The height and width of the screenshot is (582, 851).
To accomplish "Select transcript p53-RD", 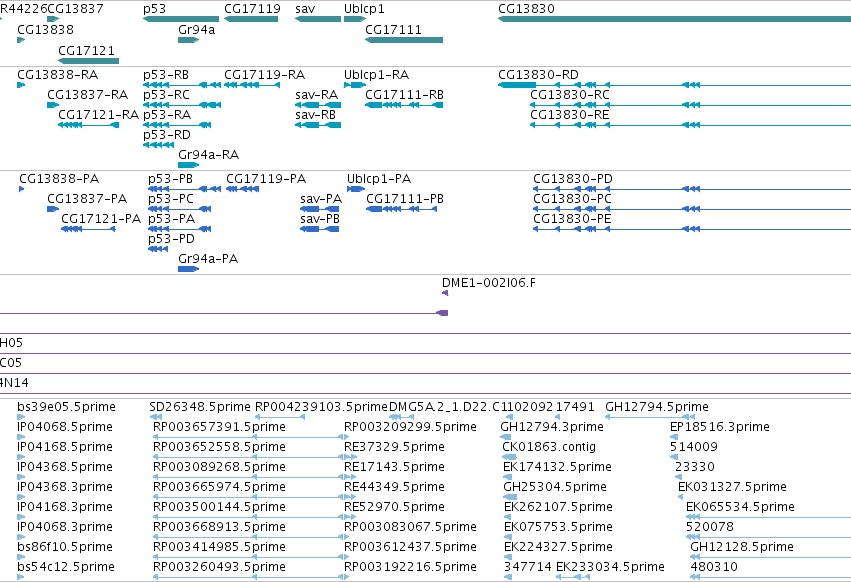I will (x=158, y=145).
